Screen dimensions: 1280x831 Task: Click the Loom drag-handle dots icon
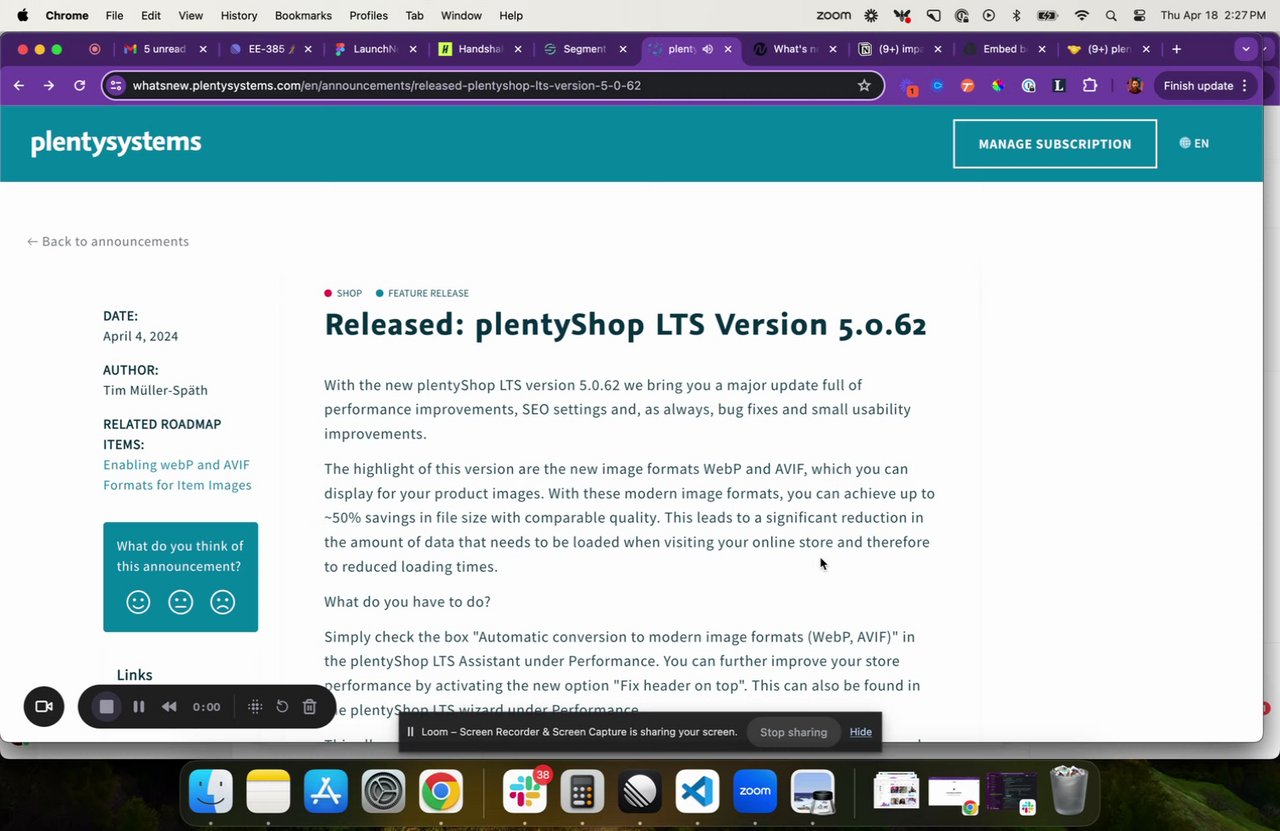pos(255,707)
